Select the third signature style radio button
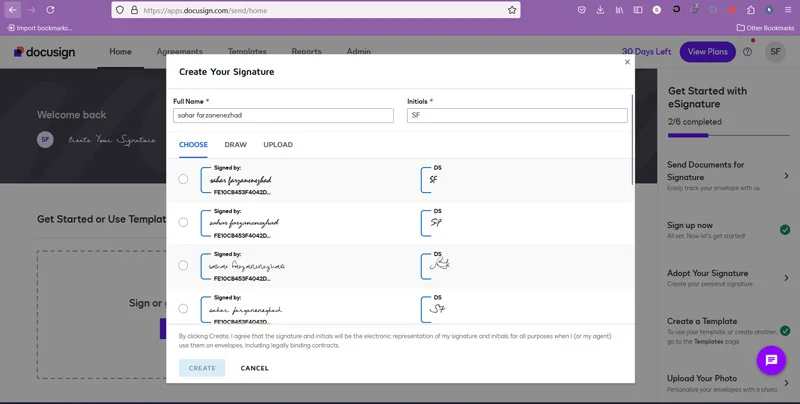Image resolution: width=800 pixels, height=404 pixels. pyautogui.click(x=183, y=265)
